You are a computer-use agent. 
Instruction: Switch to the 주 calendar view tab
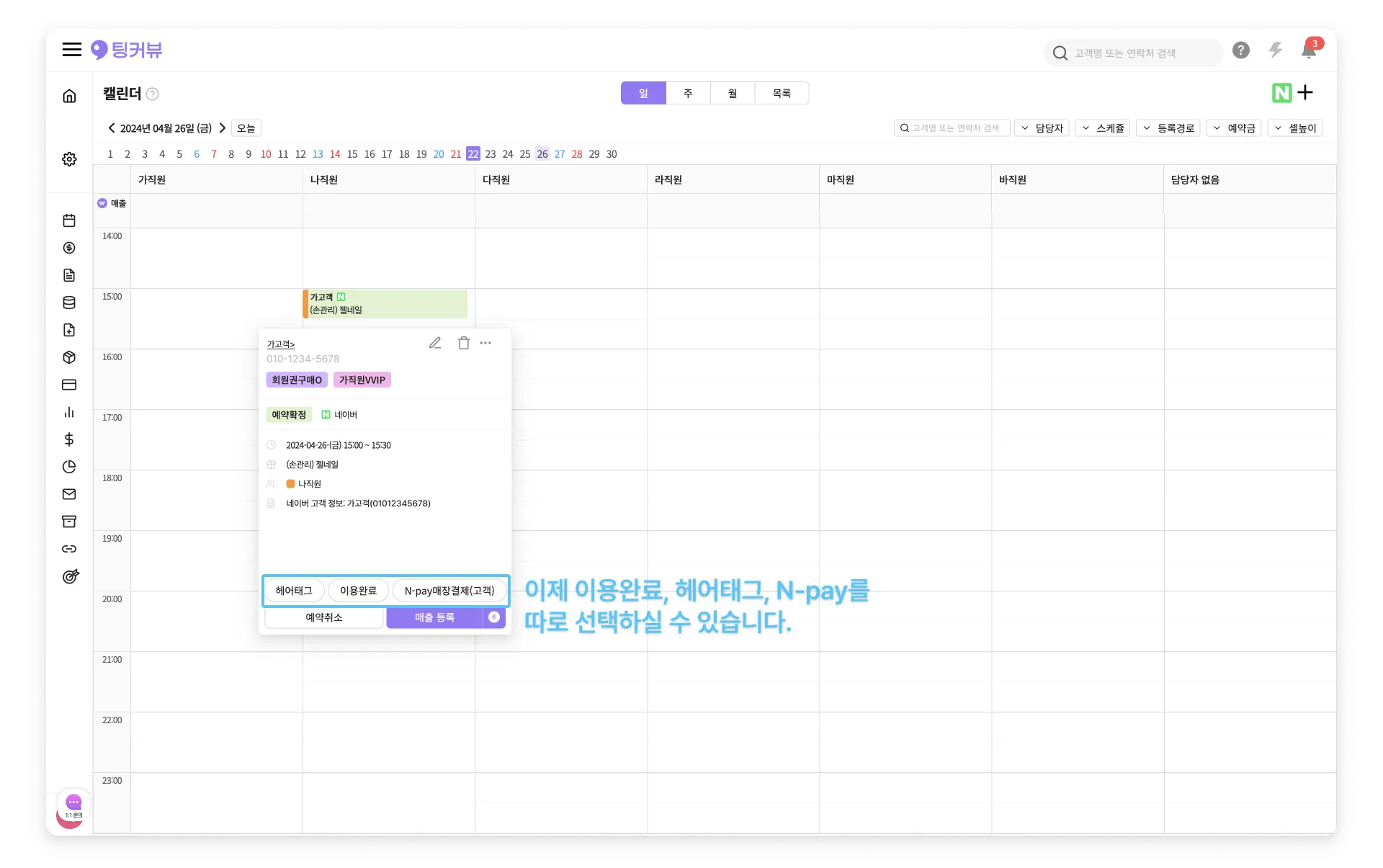[688, 94]
